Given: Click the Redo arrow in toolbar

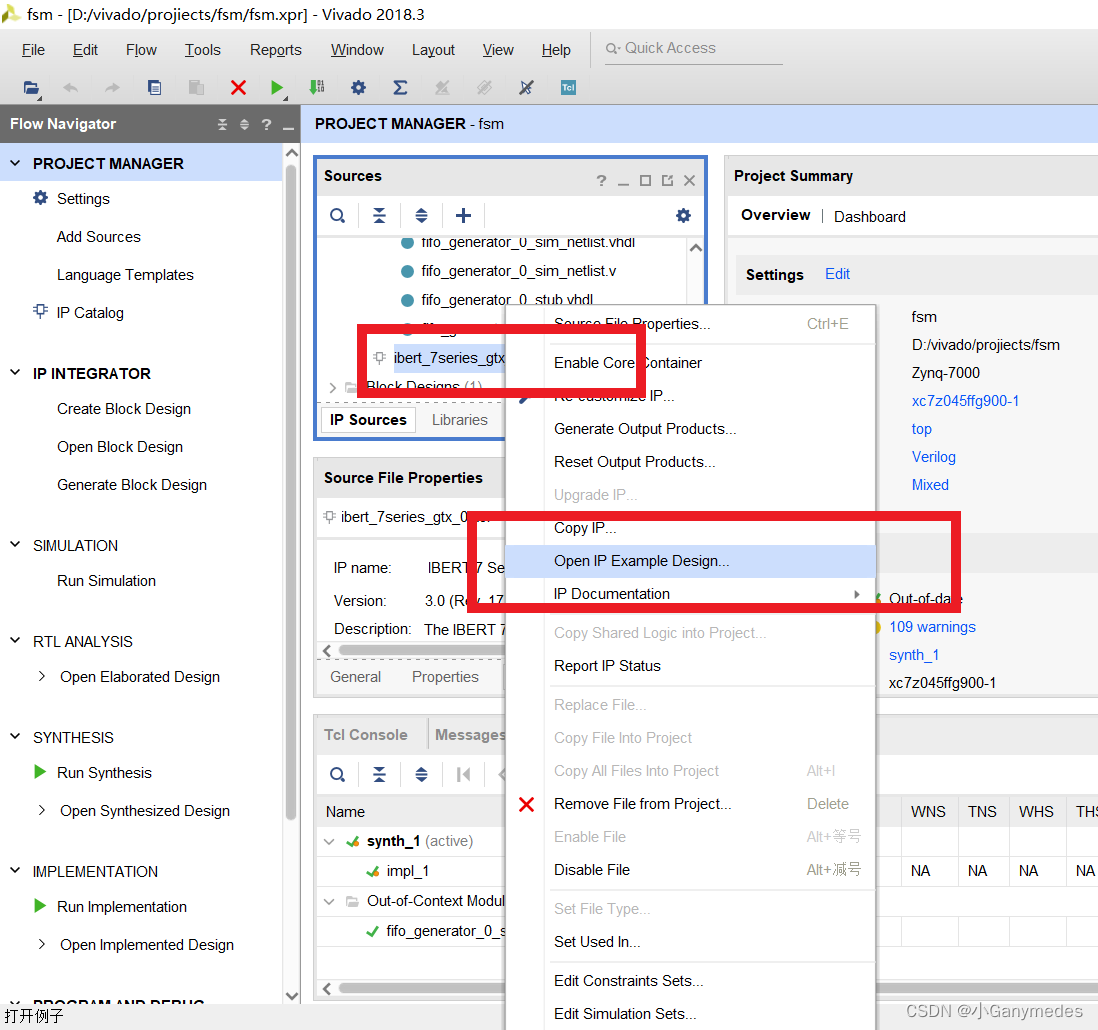Looking at the screenshot, I should (x=112, y=88).
